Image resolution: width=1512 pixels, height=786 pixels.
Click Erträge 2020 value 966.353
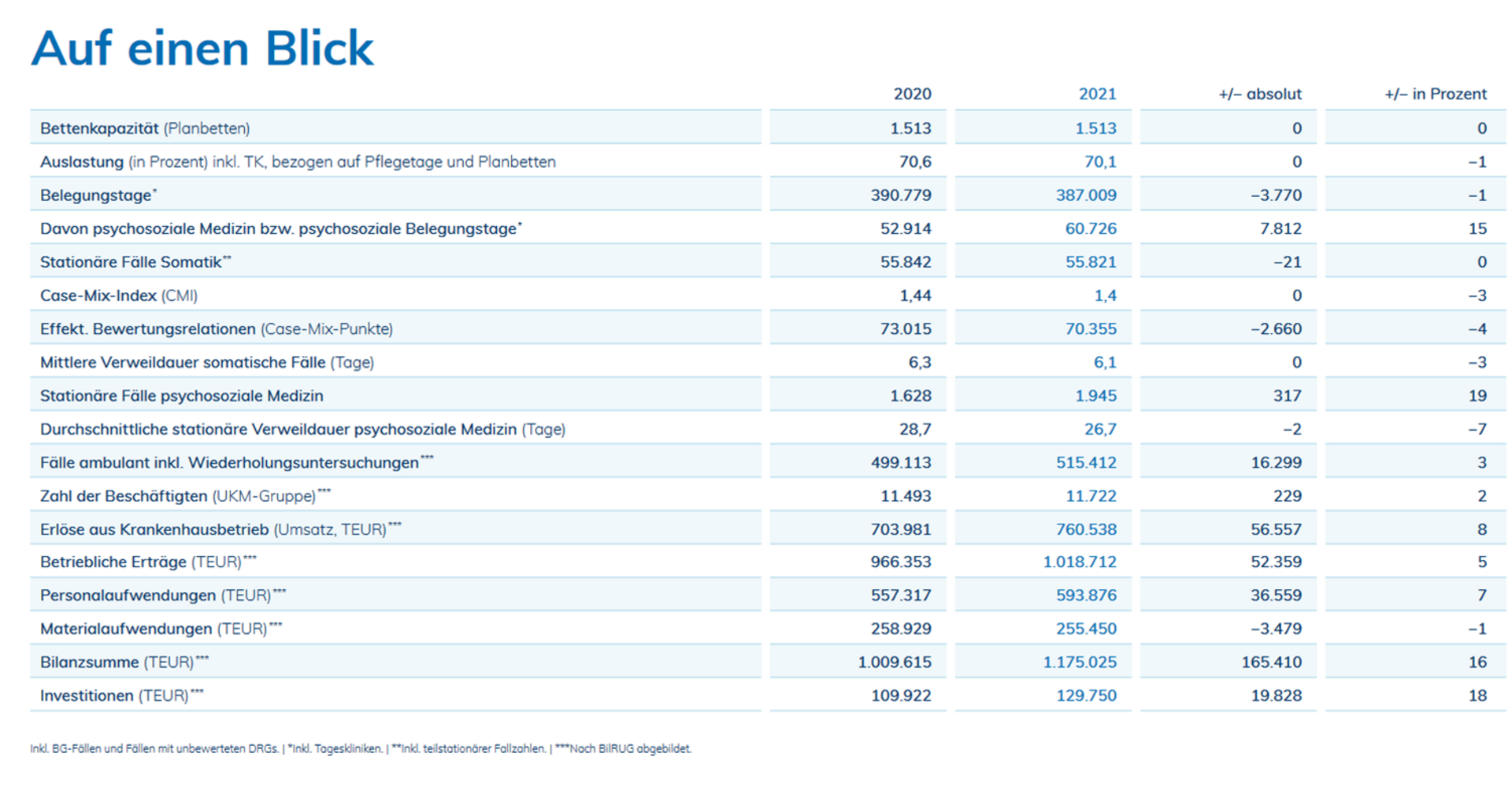tap(901, 562)
